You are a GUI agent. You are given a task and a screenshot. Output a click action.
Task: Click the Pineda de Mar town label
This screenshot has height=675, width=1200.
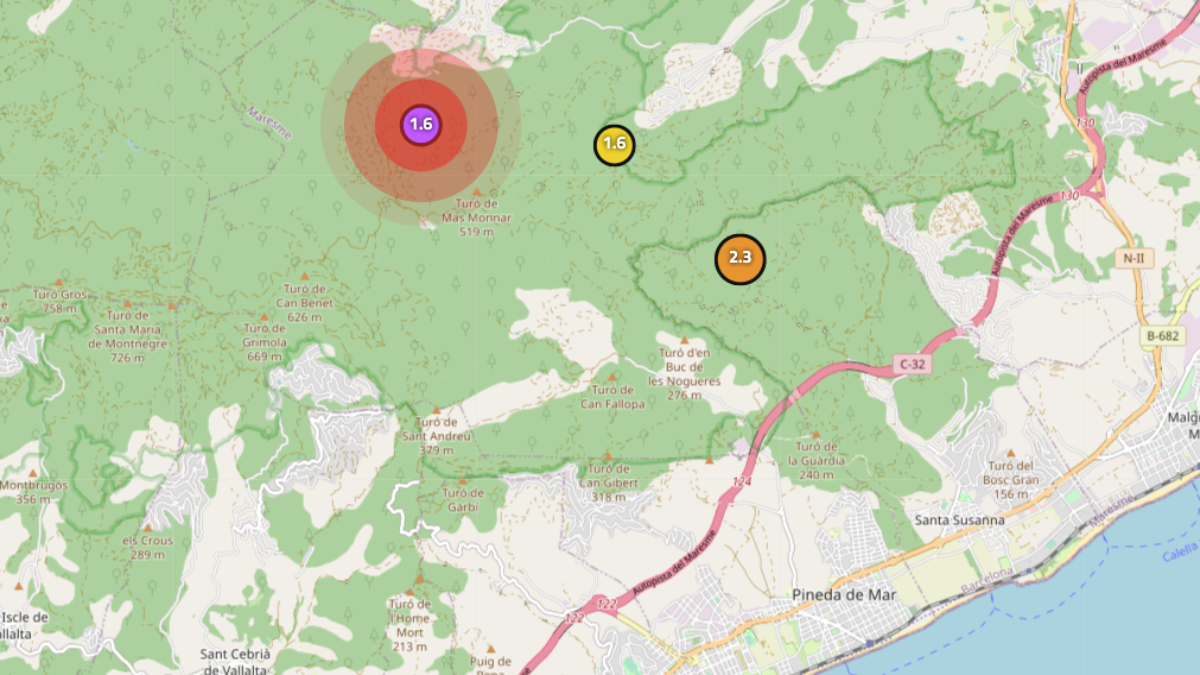(844, 595)
